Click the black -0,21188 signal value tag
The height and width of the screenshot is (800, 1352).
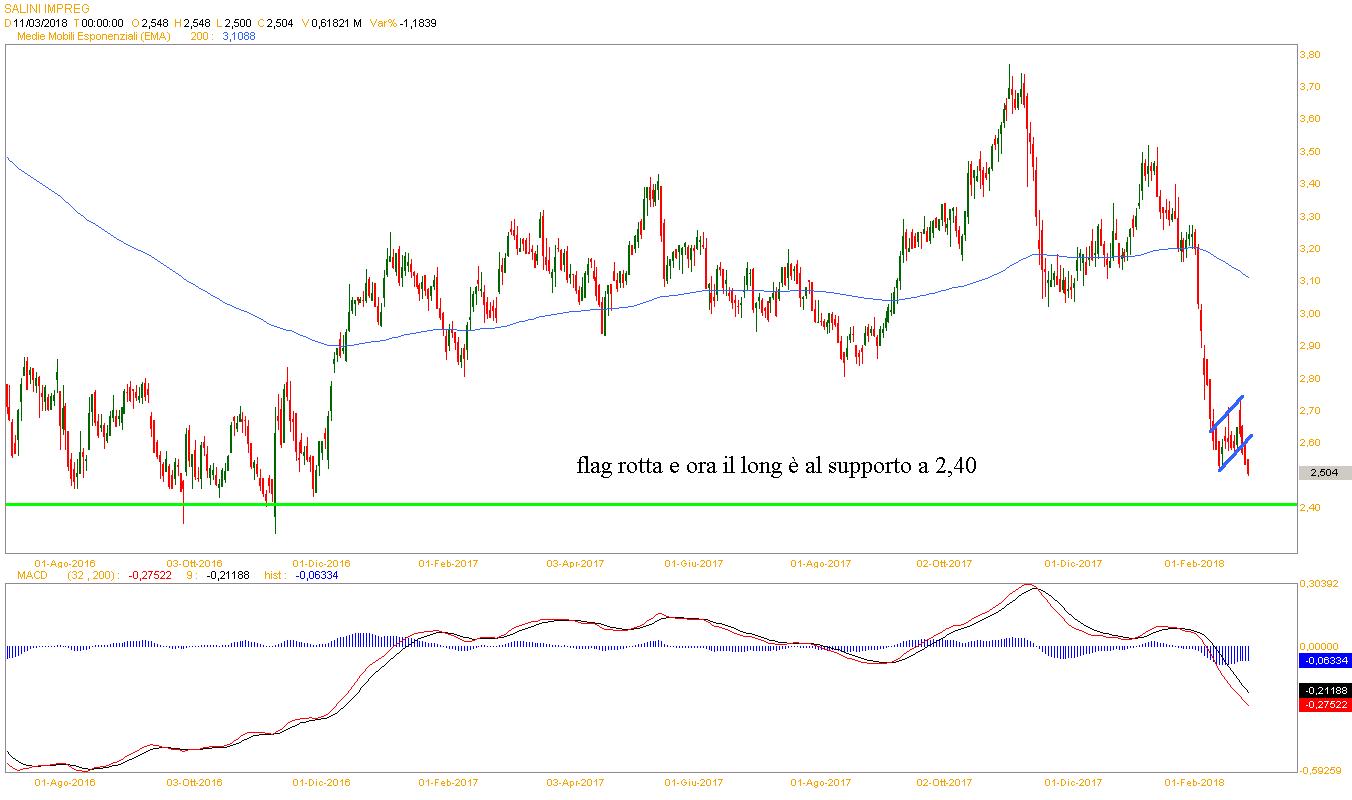(x=1323, y=690)
